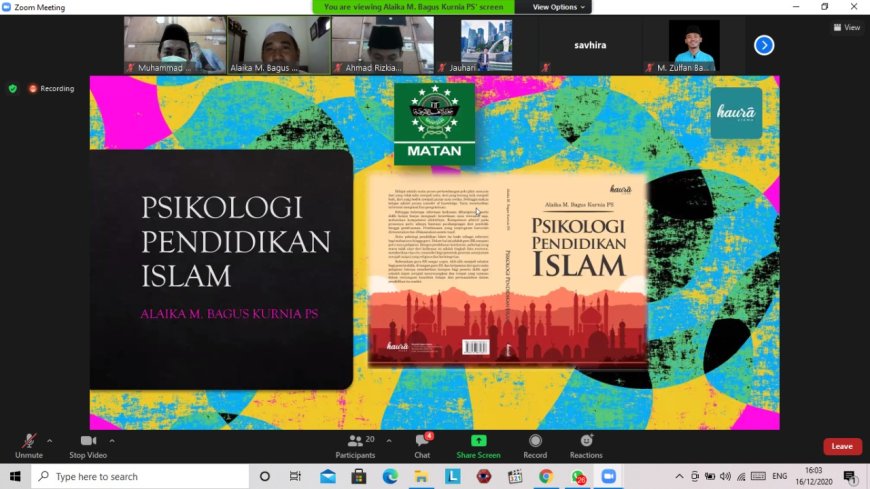Select Ahmad Rizkia video thumbnail
Viewport: 870px width, 489px height.
383,45
